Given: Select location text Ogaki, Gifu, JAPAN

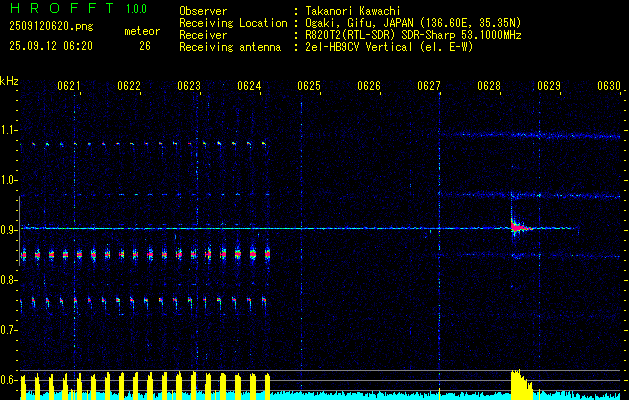Looking at the screenshot, I should click(x=358, y=23).
